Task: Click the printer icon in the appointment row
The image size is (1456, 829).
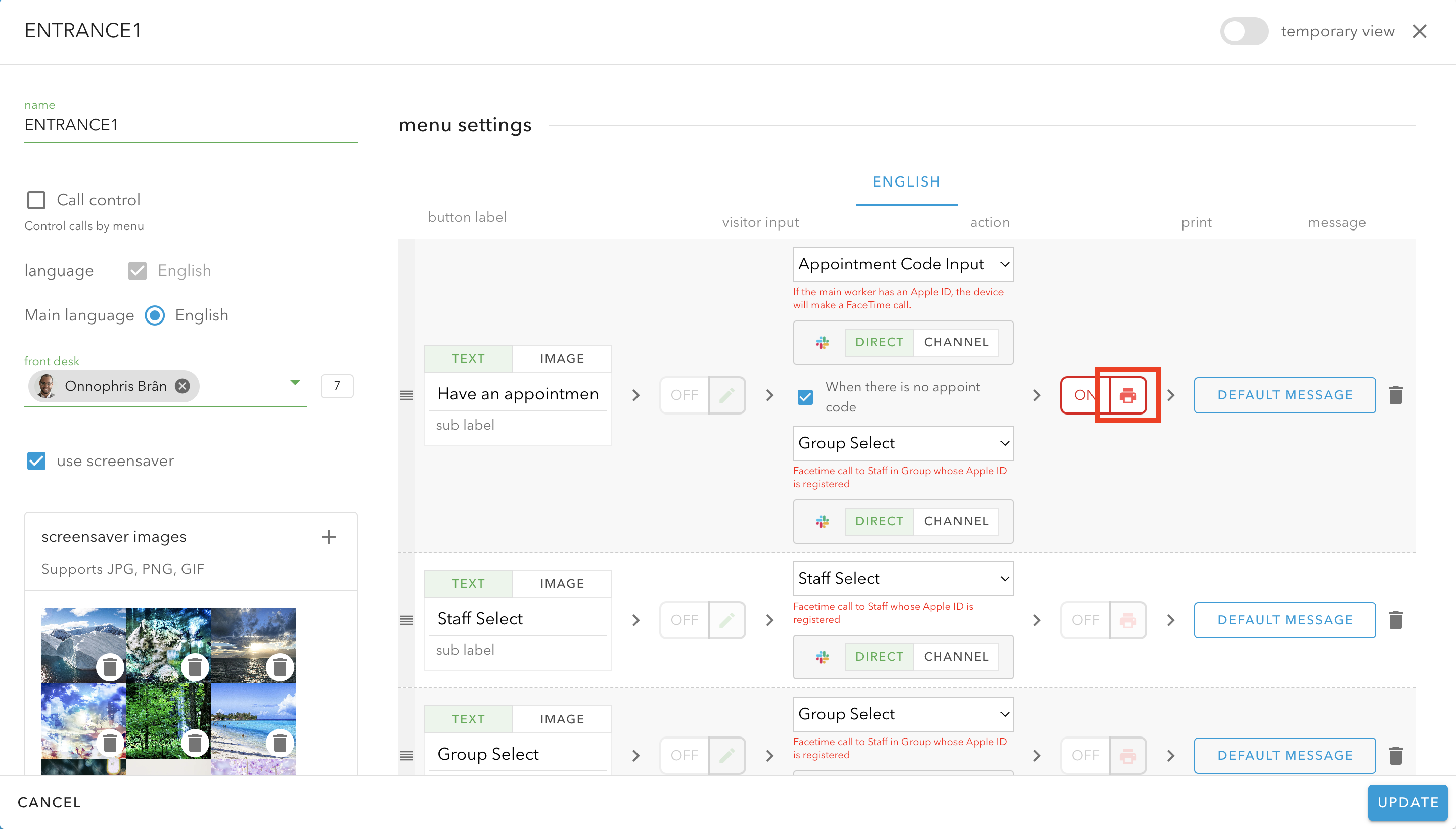Action: click(x=1127, y=395)
